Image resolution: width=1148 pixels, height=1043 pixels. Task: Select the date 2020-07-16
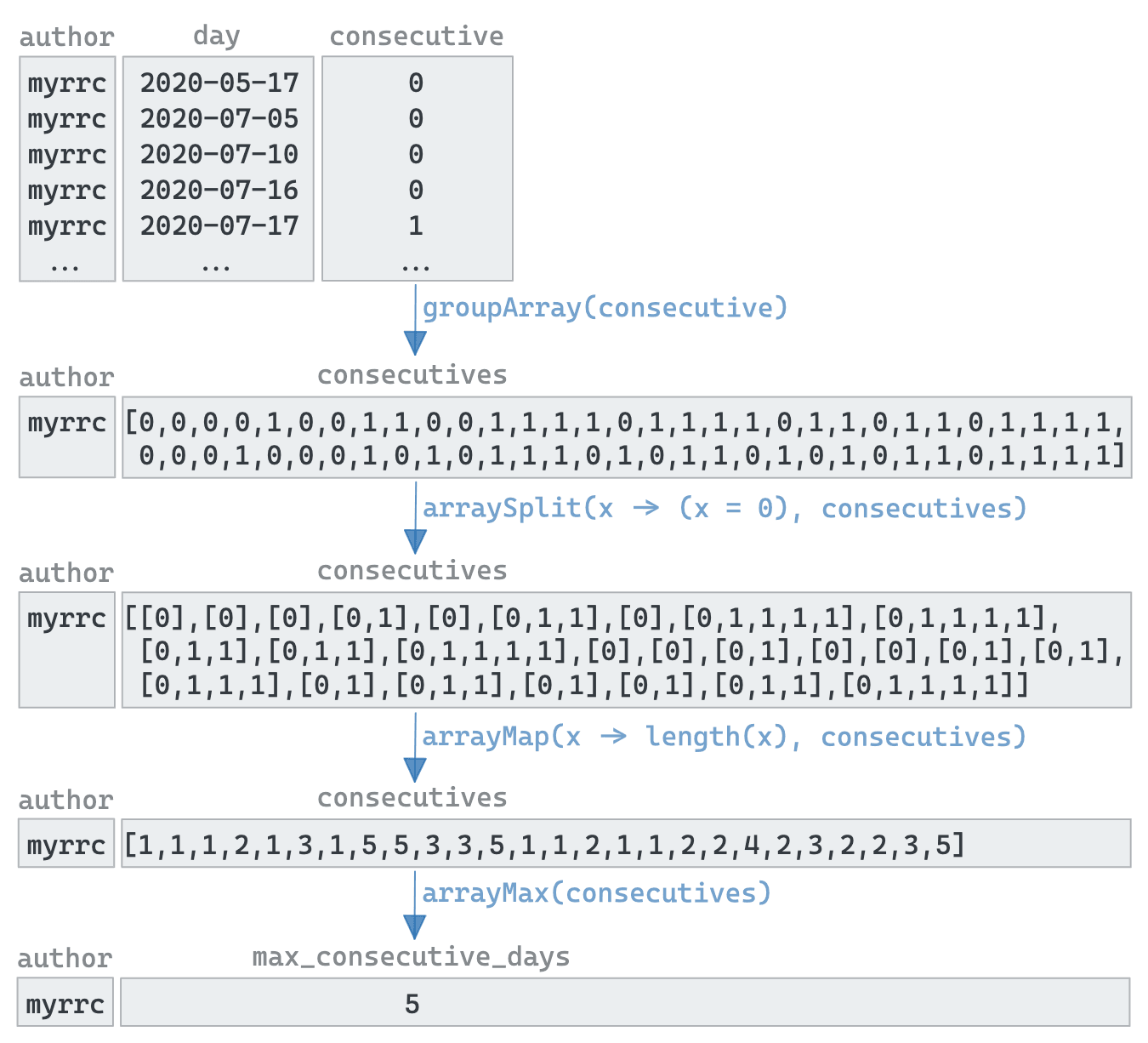[219, 191]
